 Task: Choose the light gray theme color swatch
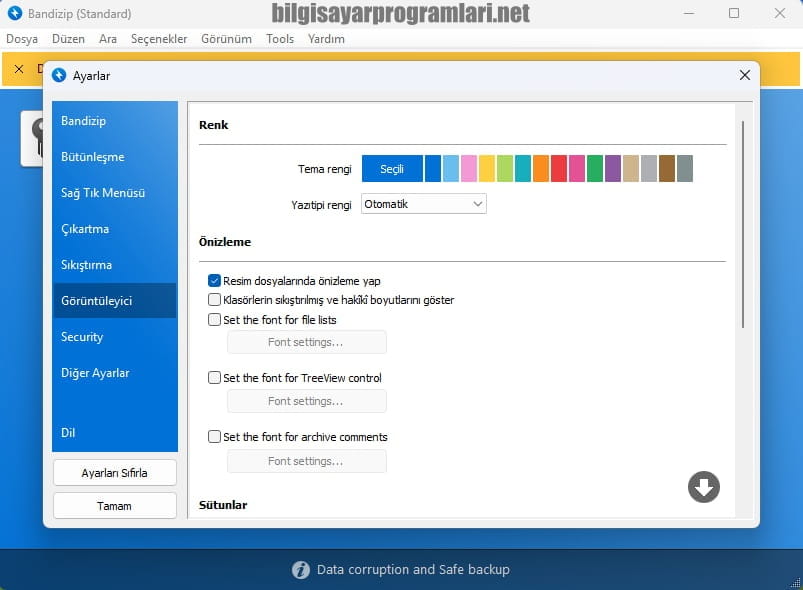click(649, 168)
